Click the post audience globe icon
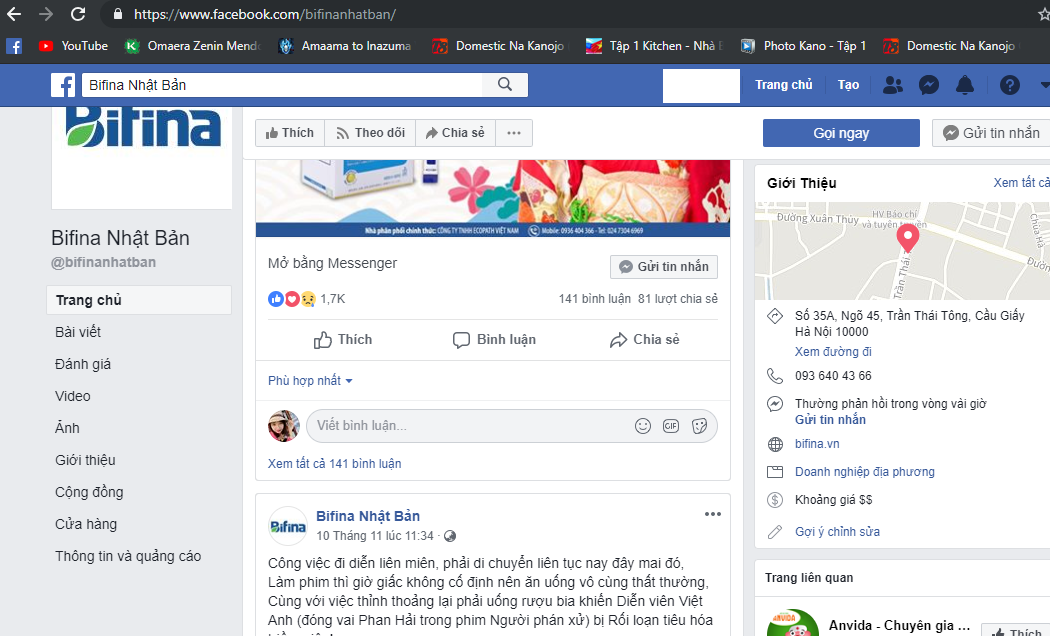Viewport: 1050px width, 636px height. 450,536
